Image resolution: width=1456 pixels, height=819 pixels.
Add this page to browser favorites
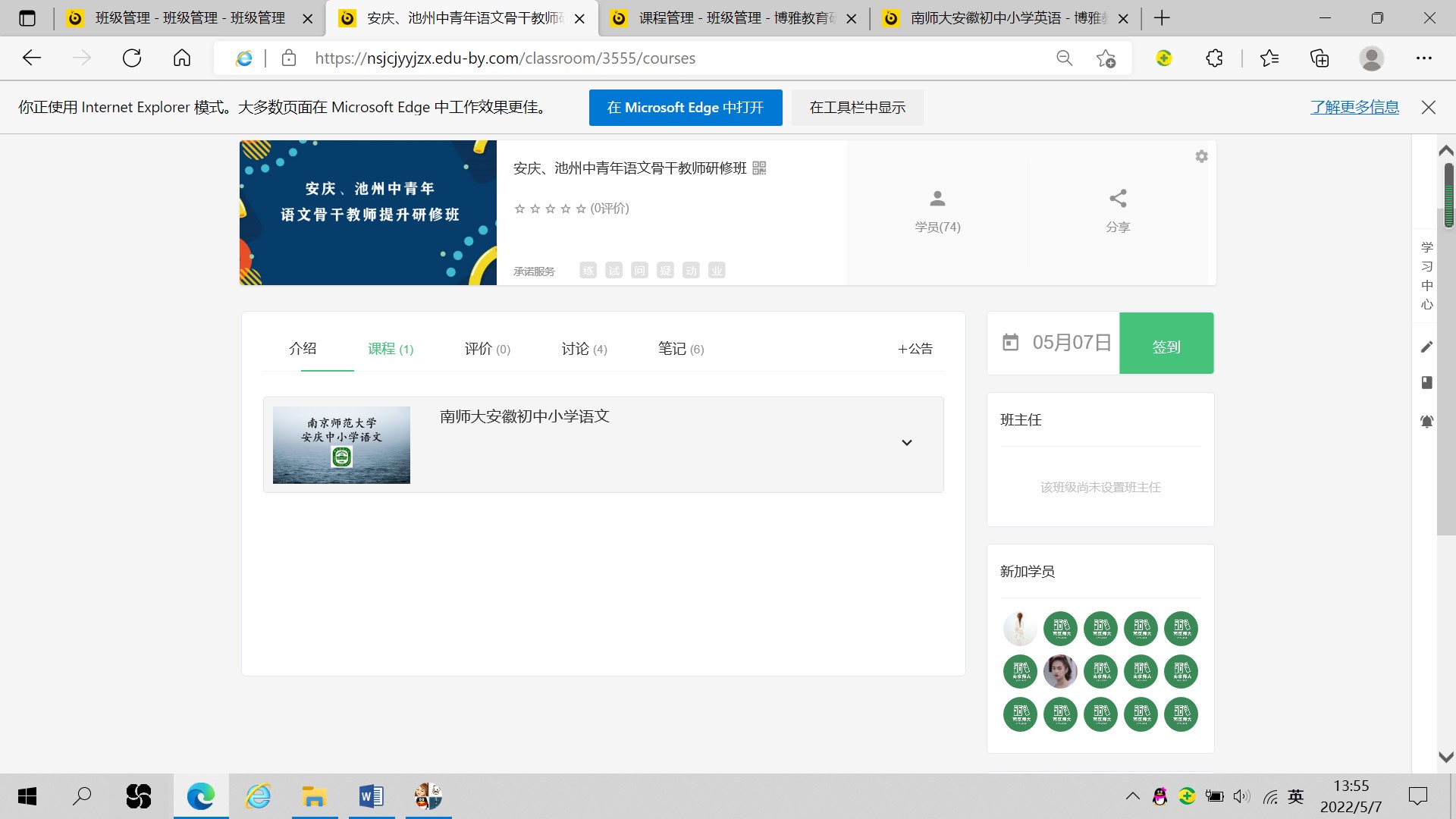coord(1106,58)
